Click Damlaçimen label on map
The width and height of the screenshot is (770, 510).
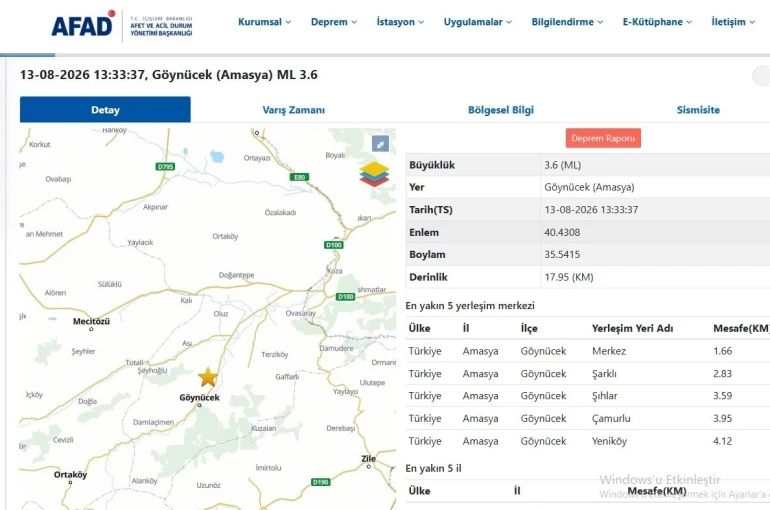(153, 422)
